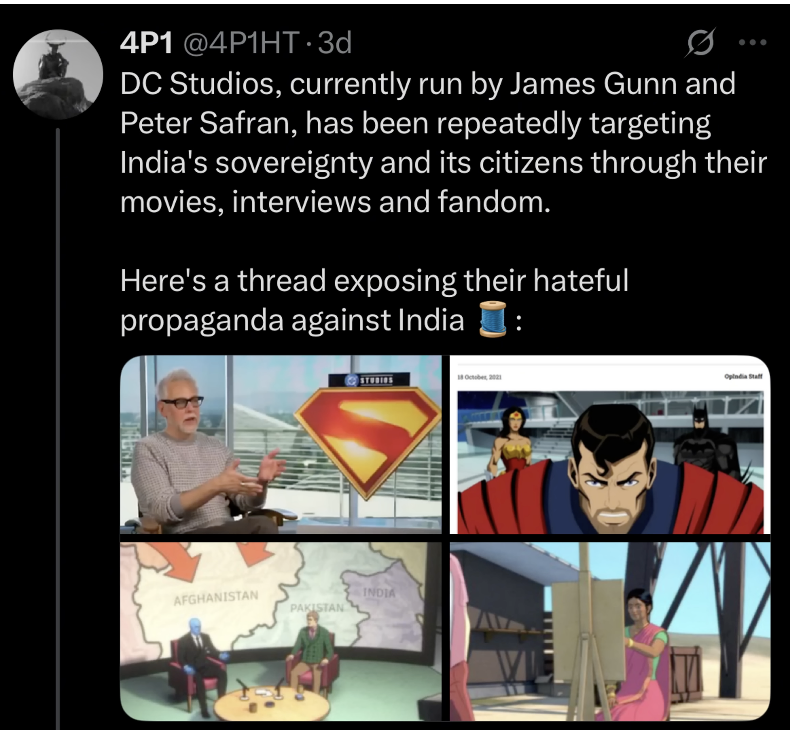Click the INDIA label on the map
Viewport: 790px width, 730px height.
point(379,592)
